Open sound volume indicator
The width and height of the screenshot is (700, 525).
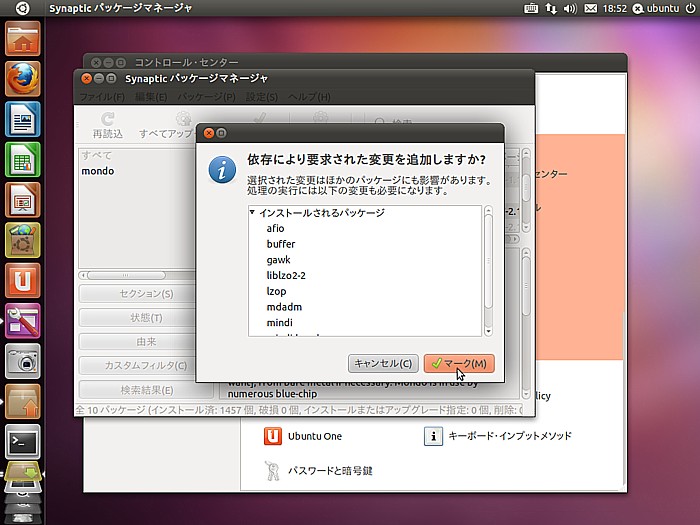pos(570,8)
